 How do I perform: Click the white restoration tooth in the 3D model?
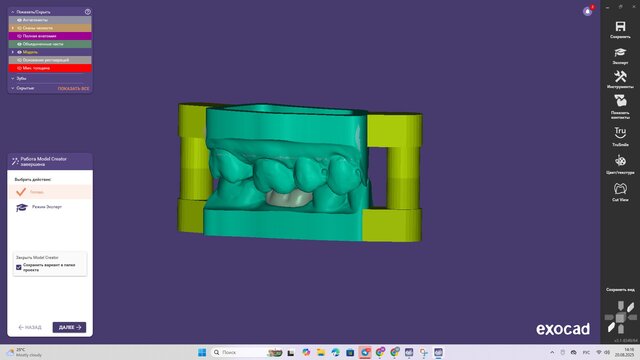pyautogui.click(x=289, y=199)
